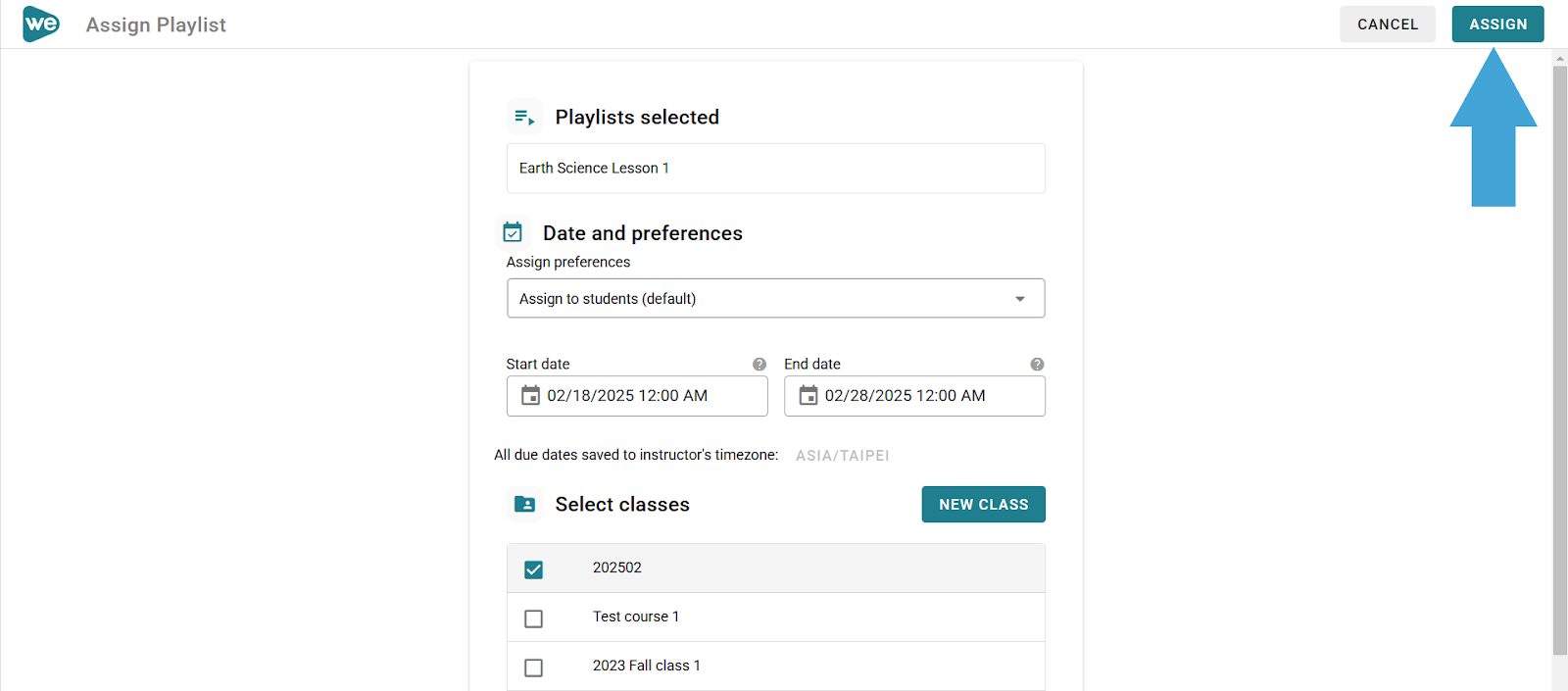Show help for End date

pos(1037,365)
